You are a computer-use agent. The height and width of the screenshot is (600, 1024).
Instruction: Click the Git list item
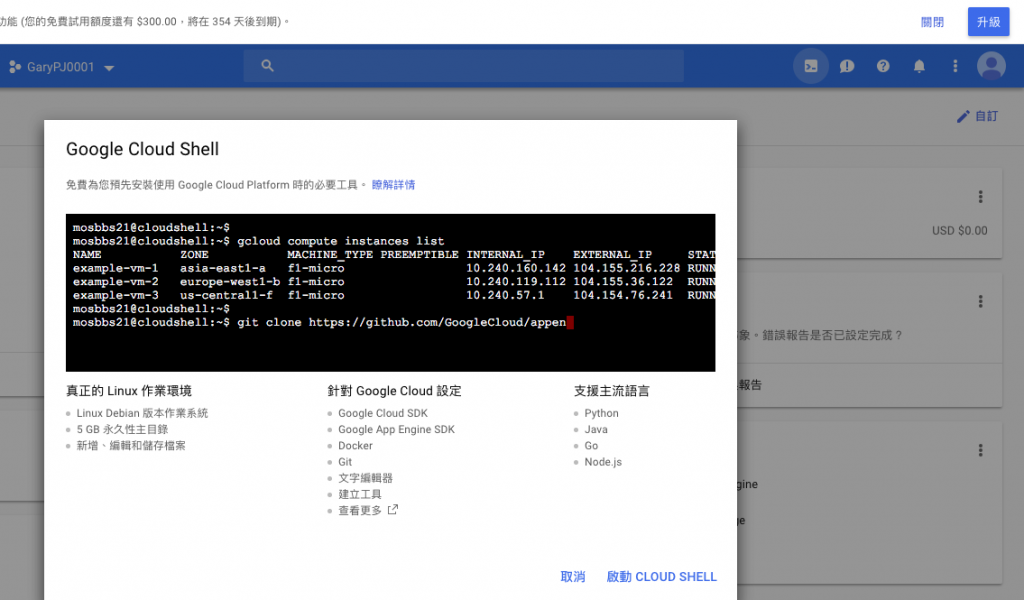[345, 462]
